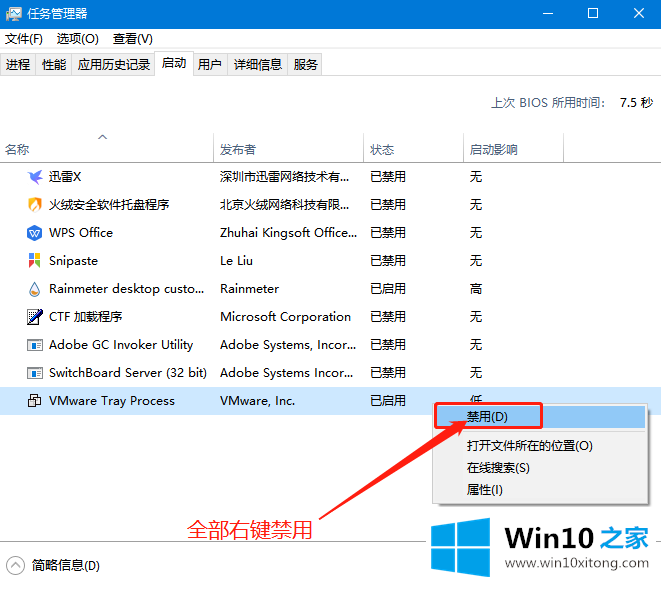Select the Snipaste entry name
The image size is (661, 589).
point(73,261)
